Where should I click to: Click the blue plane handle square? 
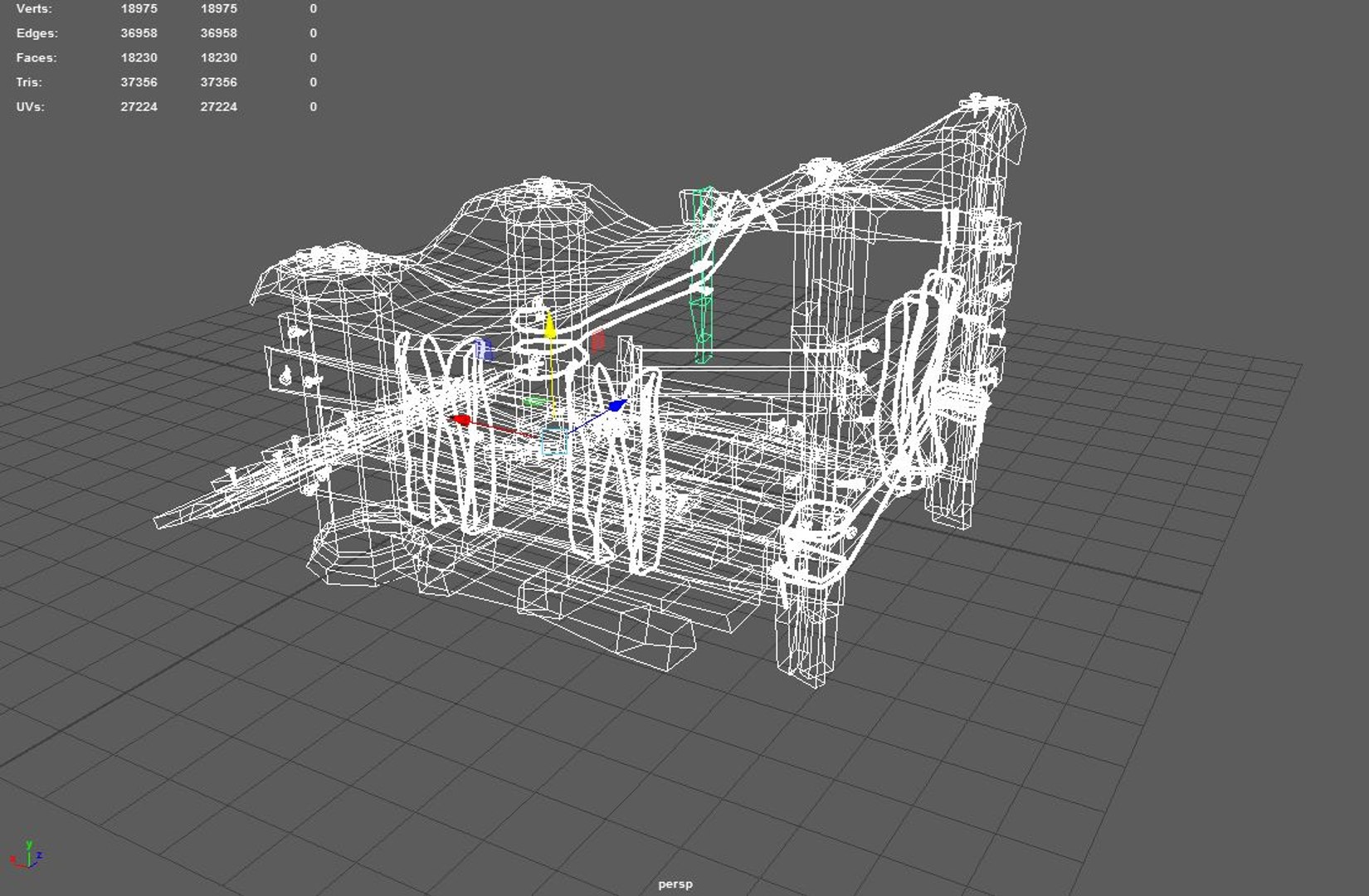click(x=484, y=349)
